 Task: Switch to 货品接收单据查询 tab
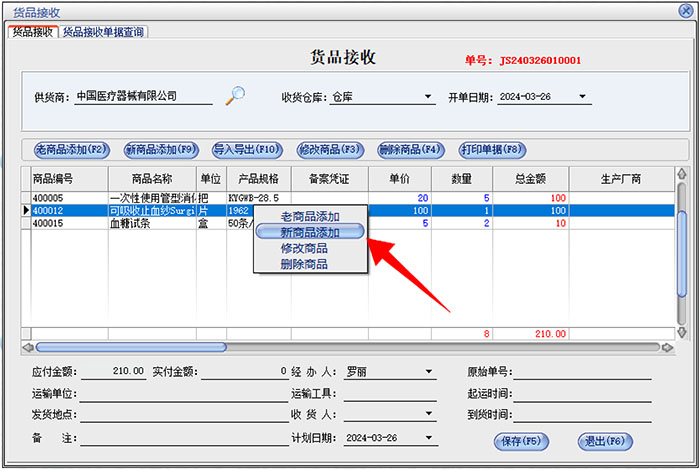pyautogui.click(x=104, y=32)
